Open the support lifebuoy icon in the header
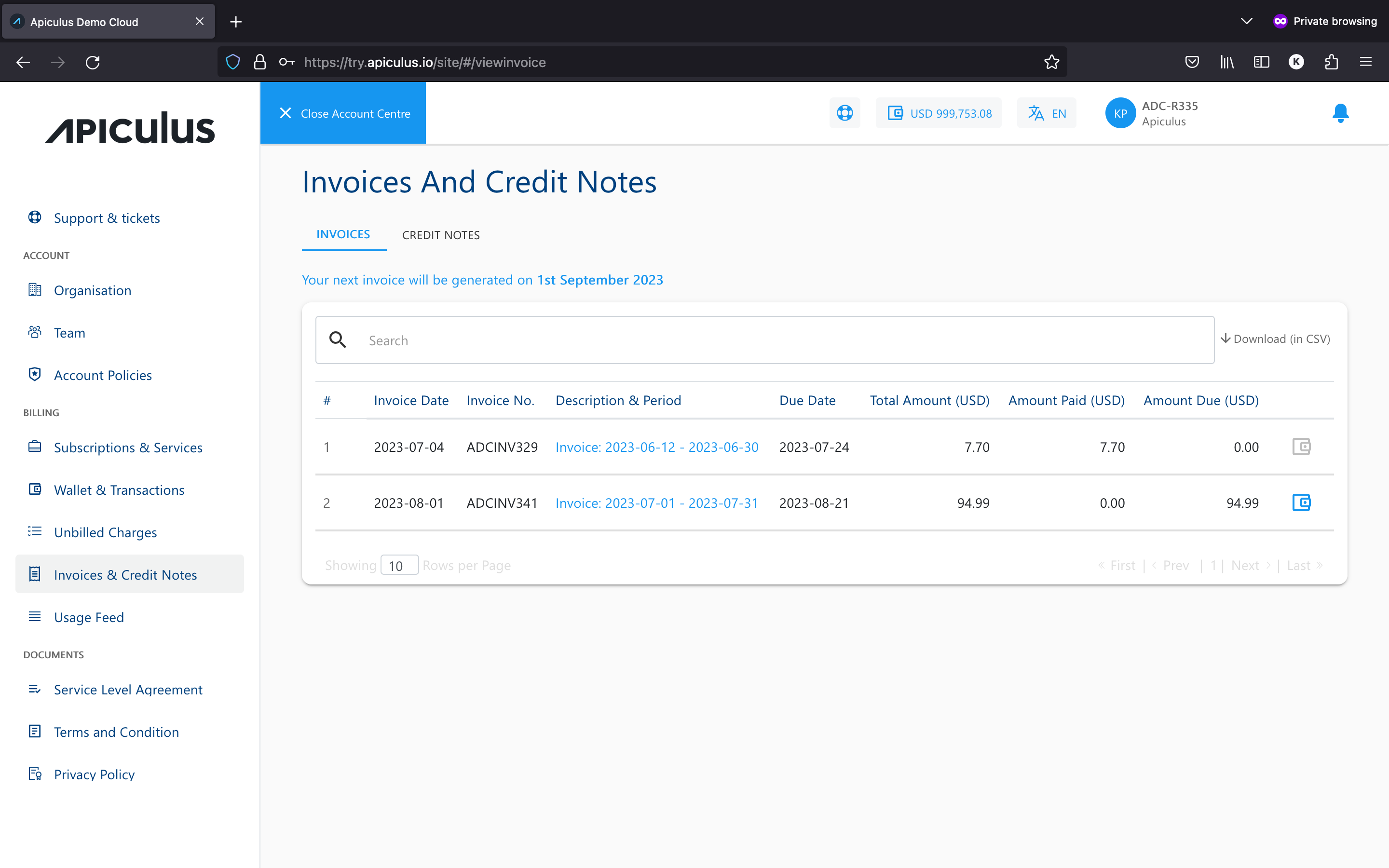Image resolution: width=1389 pixels, height=868 pixels. [844, 112]
